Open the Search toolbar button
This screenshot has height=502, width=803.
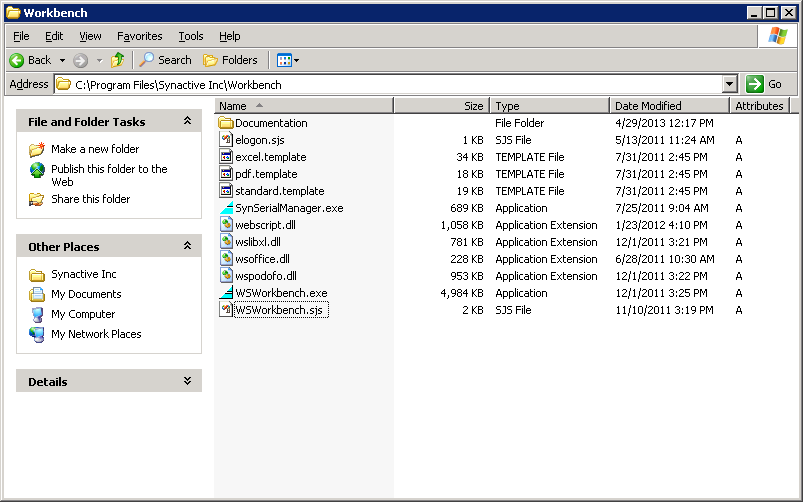pyautogui.click(x=166, y=60)
